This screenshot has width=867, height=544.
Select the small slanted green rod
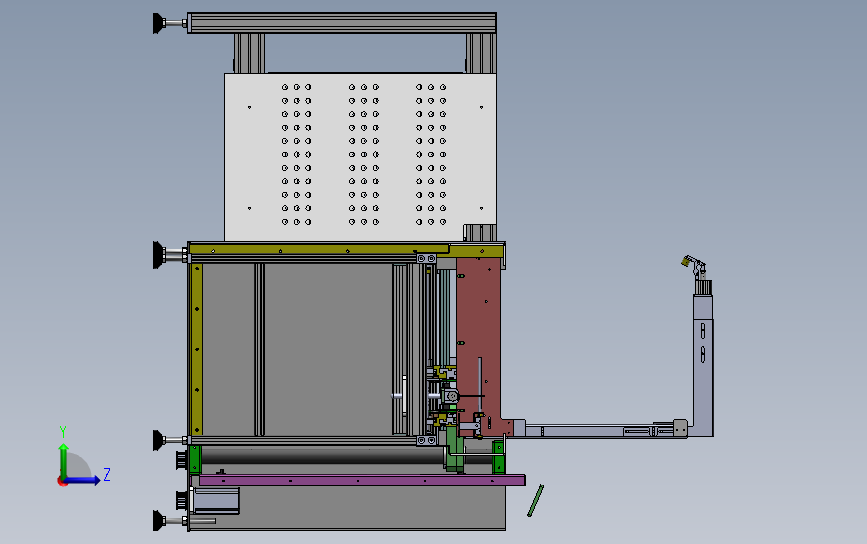coord(535,501)
